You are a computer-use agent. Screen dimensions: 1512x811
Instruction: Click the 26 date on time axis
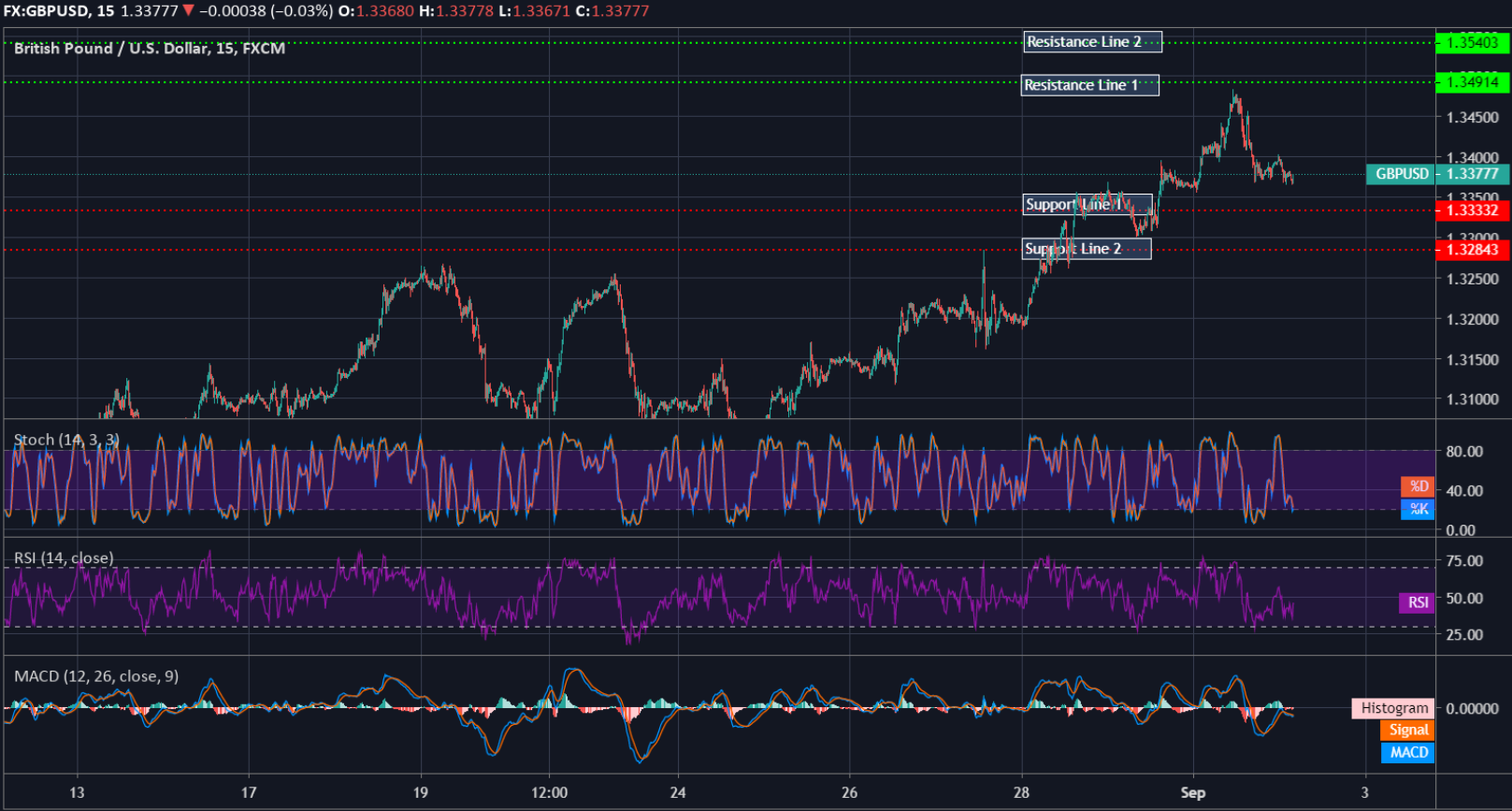pos(849,792)
